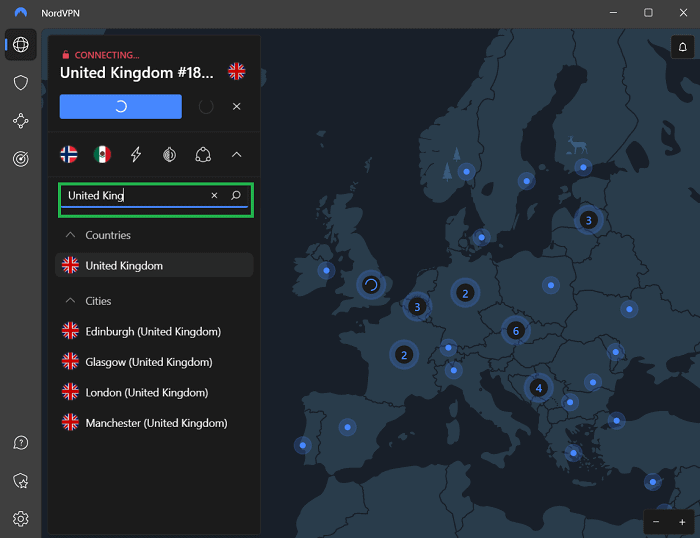Choose London (United Kingdom) city
The image size is (700, 538).
146,392
